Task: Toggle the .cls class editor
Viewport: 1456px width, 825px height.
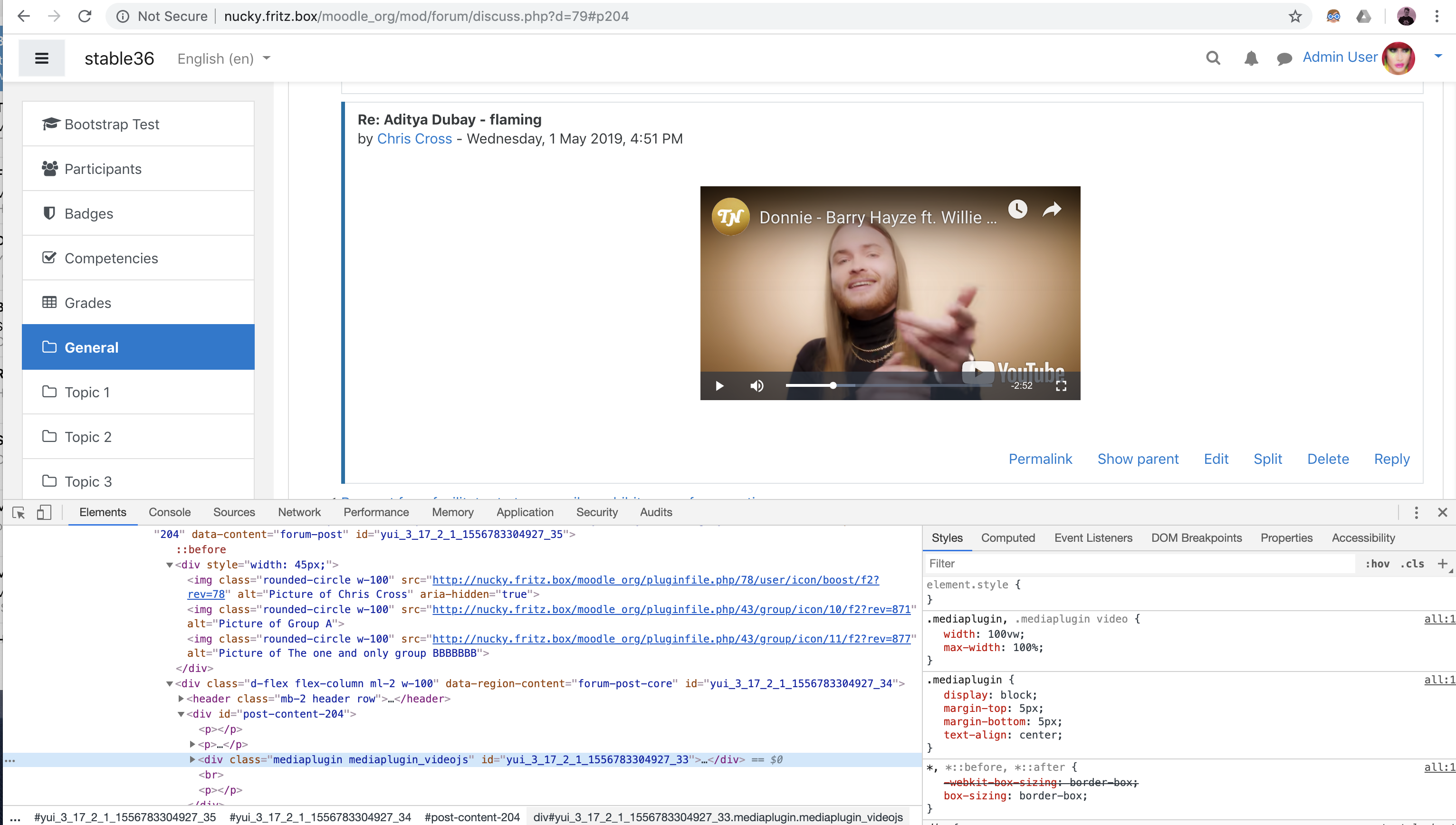Action: click(x=1412, y=565)
